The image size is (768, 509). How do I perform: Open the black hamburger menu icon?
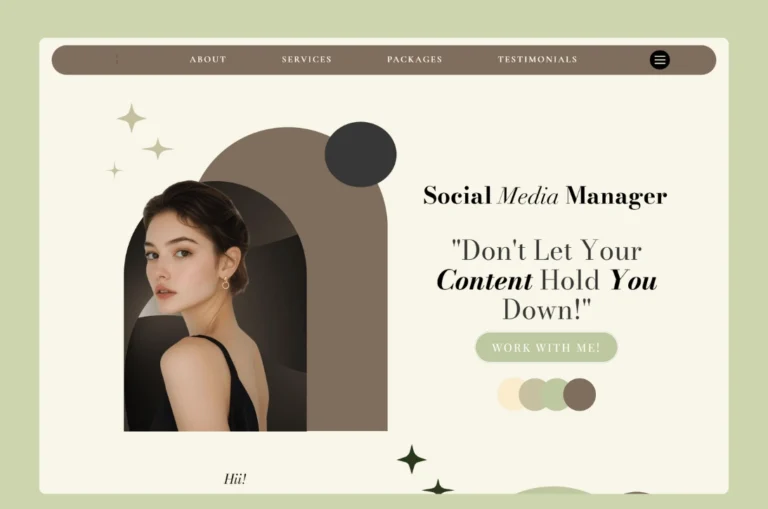[x=659, y=60]
